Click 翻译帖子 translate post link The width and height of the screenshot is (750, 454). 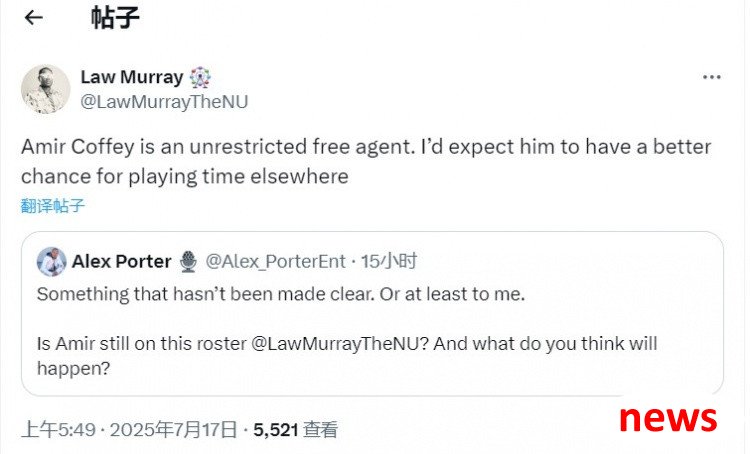[53, 206]
